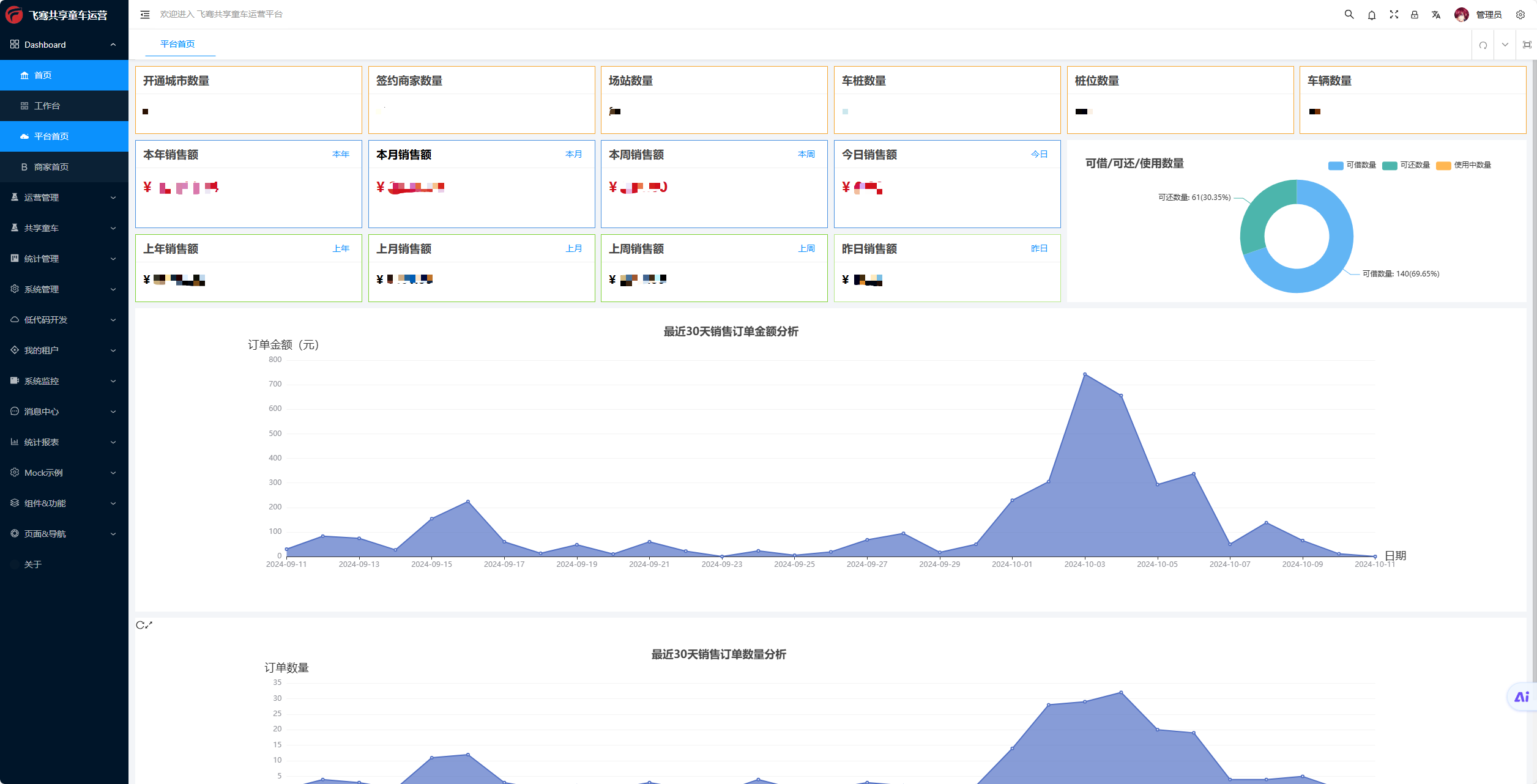Click the 签约商家数量 card
This screenshot has width=1537, height=784.
[x=482, y=100]
